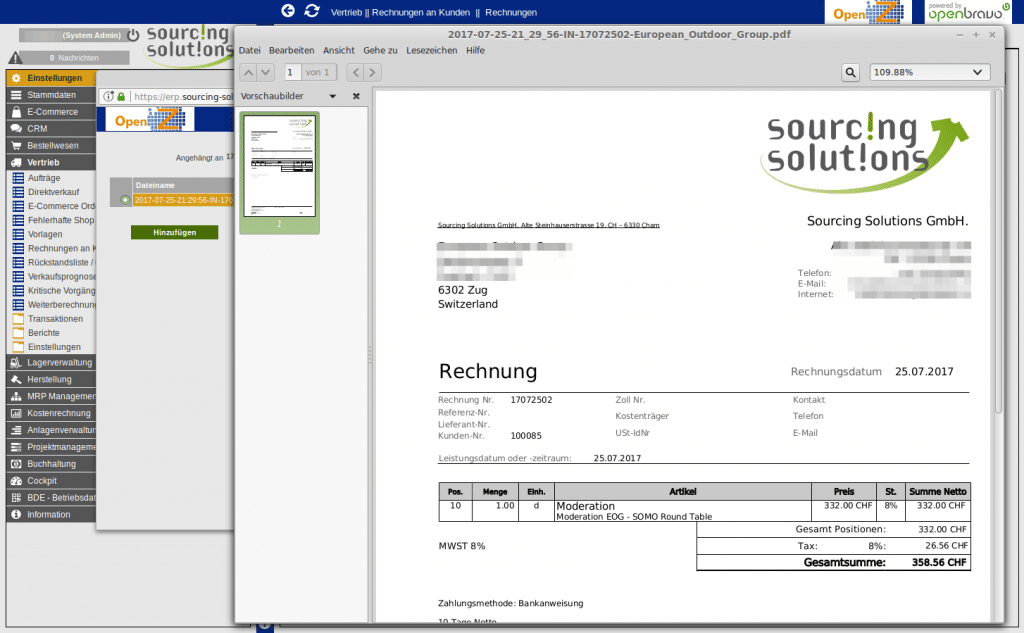
Task: Expand the Berichte folder
Action: point(44,333)
